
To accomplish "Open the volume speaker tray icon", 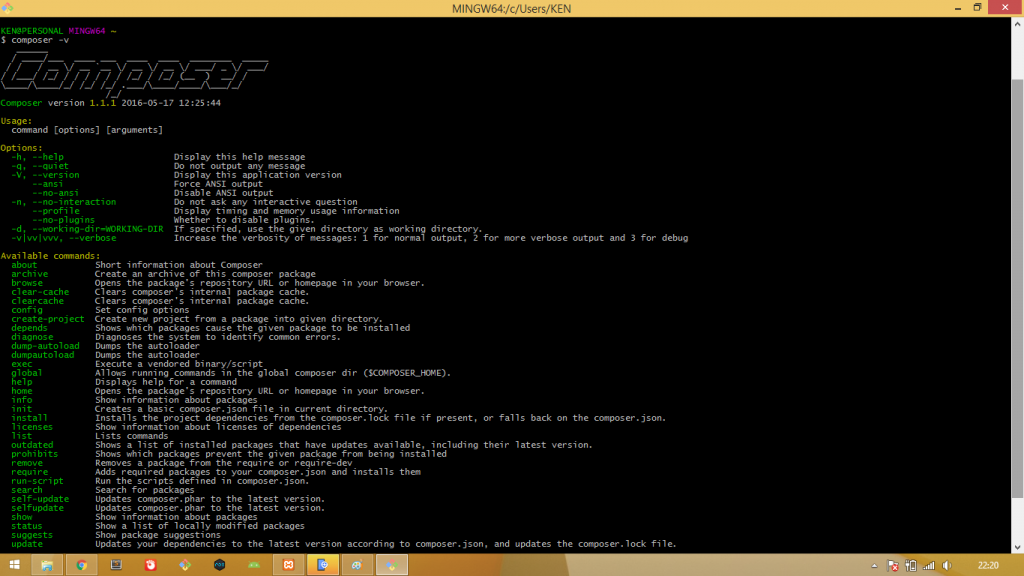I will (x=947, y=566).
